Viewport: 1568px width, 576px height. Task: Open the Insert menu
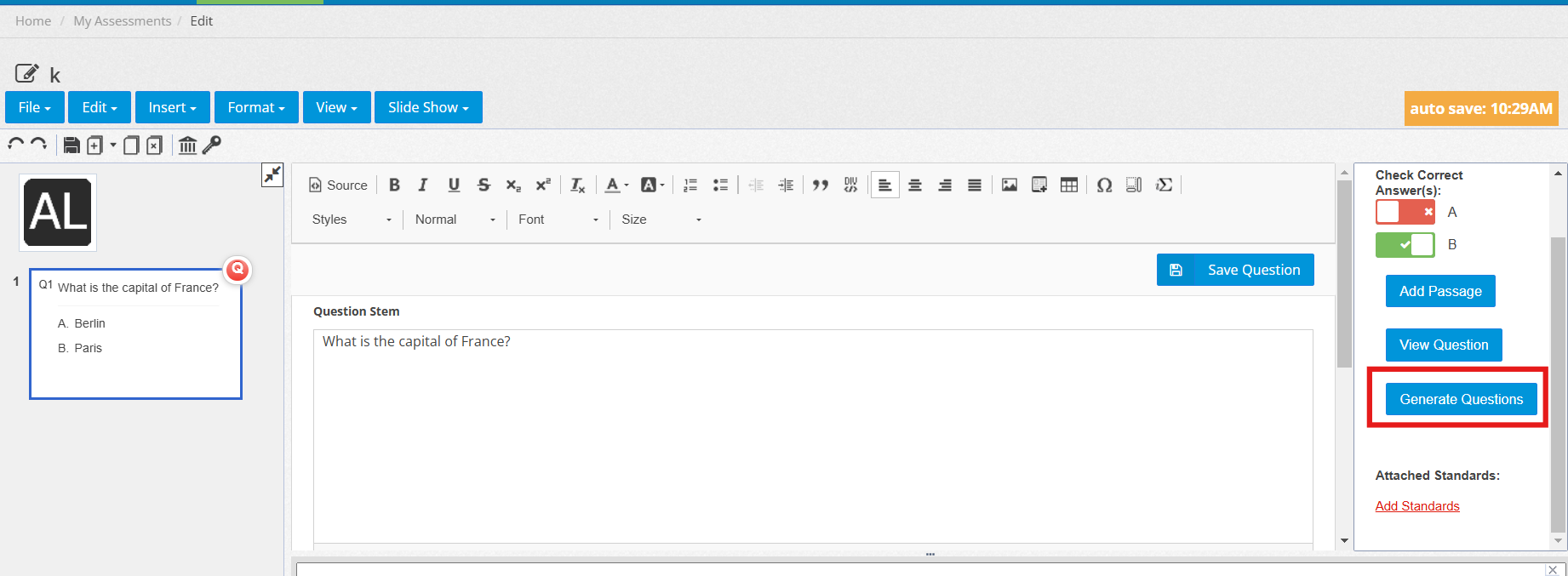[172, 107]
